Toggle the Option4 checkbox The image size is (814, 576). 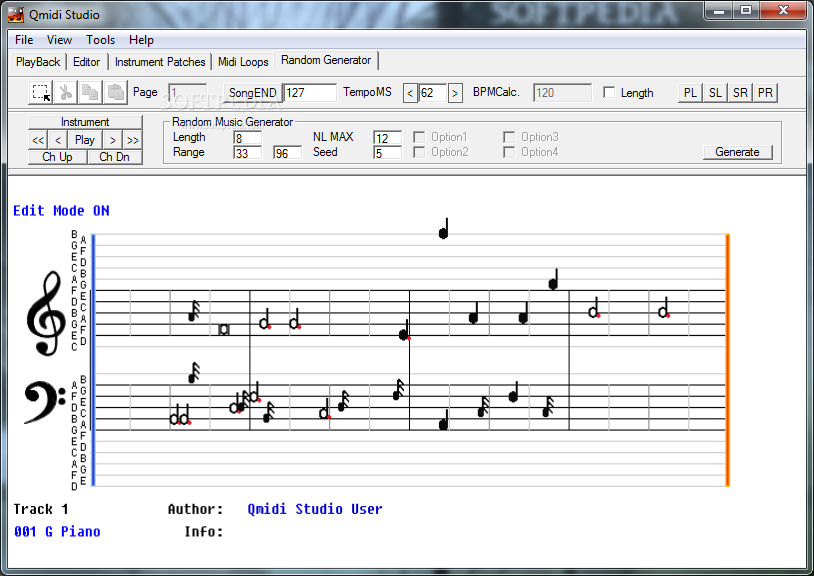point(509,152)
